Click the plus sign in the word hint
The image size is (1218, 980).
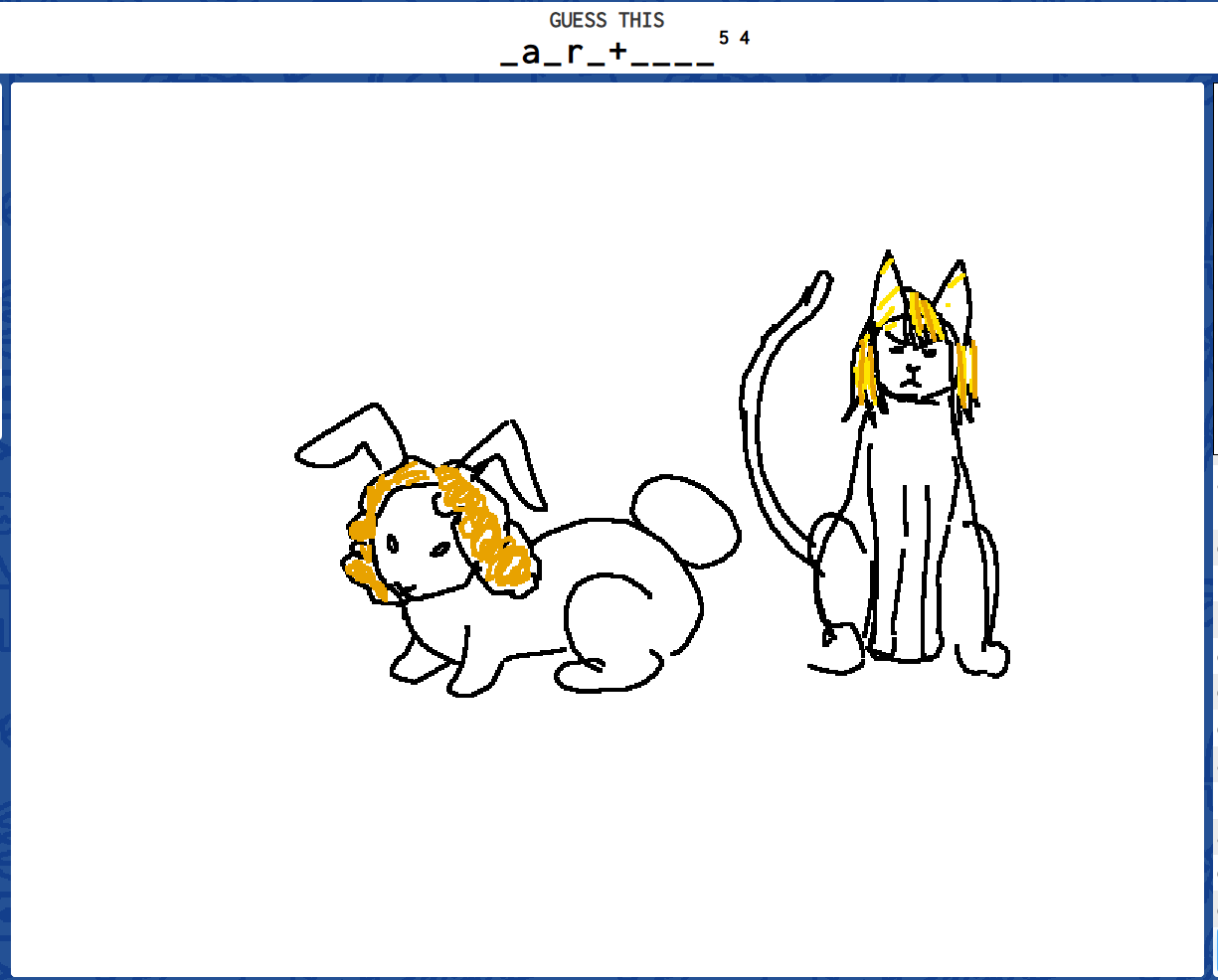pos(617,52)
